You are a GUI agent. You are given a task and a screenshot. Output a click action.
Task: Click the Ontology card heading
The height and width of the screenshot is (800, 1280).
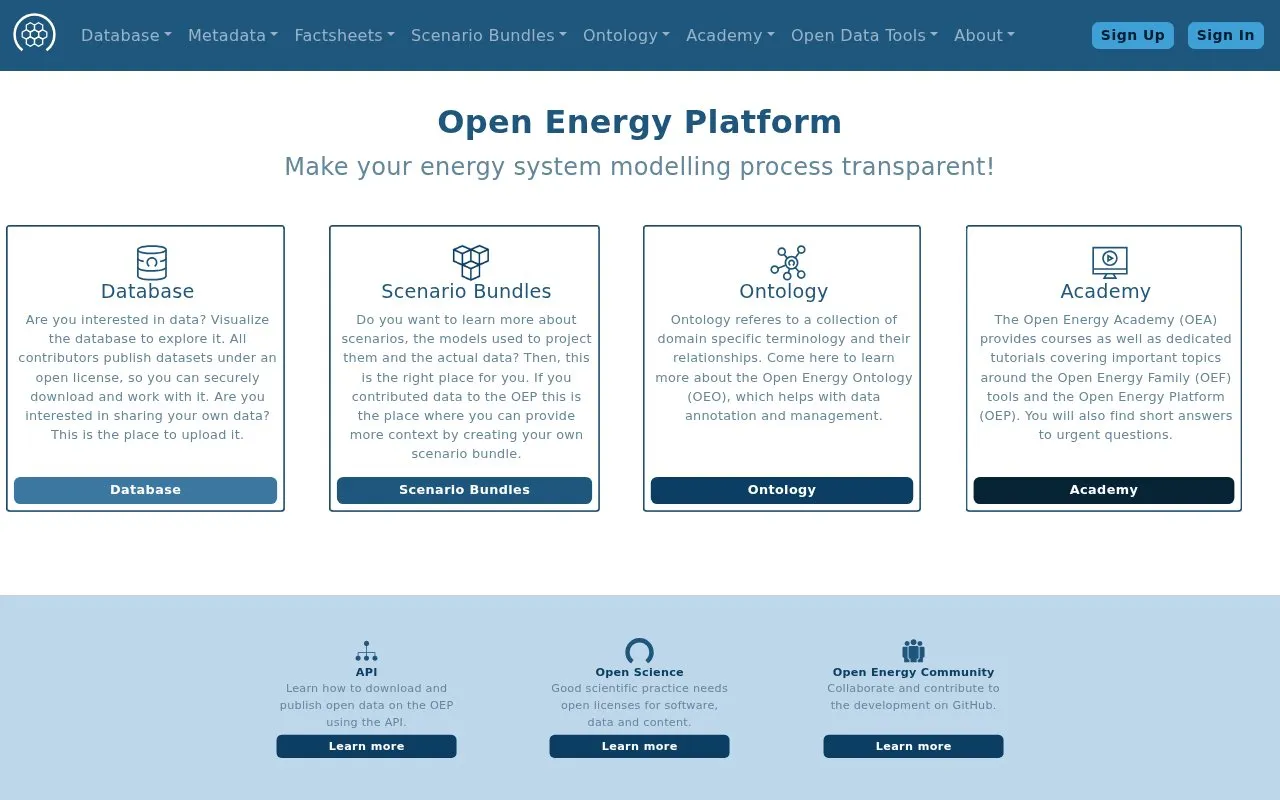point(783,291)
